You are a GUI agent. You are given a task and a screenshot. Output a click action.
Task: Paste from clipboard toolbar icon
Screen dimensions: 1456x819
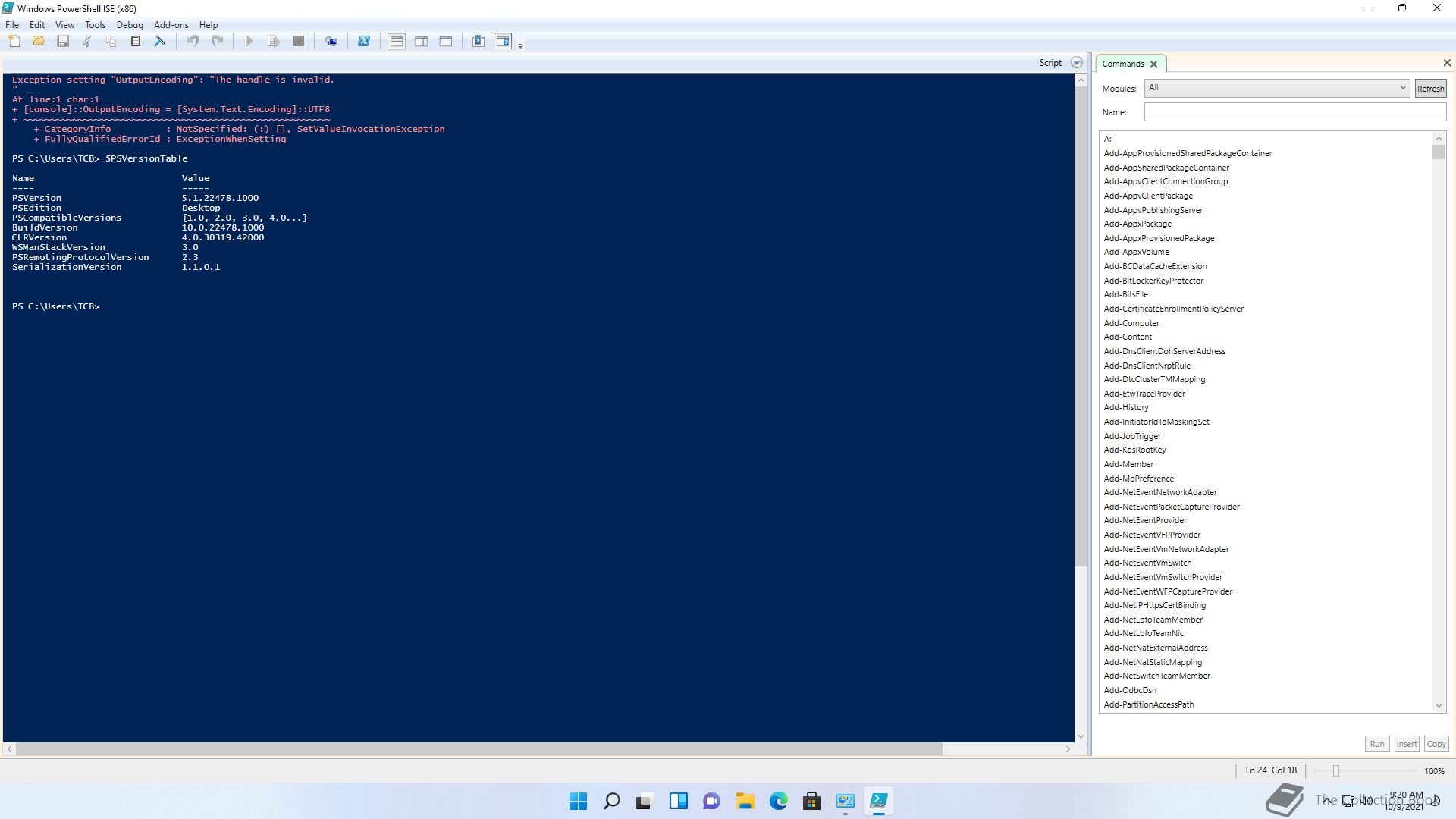click(136, 42)
